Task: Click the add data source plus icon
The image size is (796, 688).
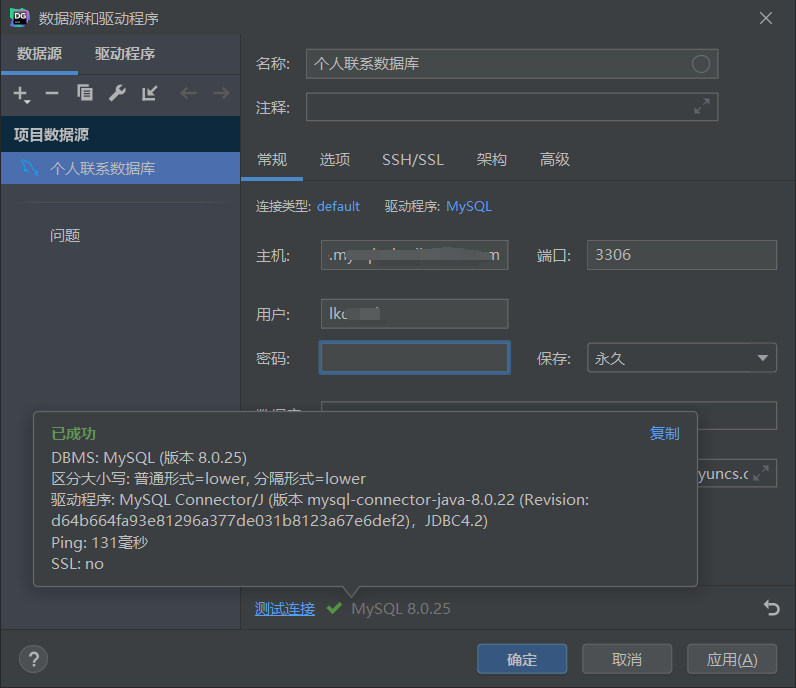Action: (x=20, y=93)
